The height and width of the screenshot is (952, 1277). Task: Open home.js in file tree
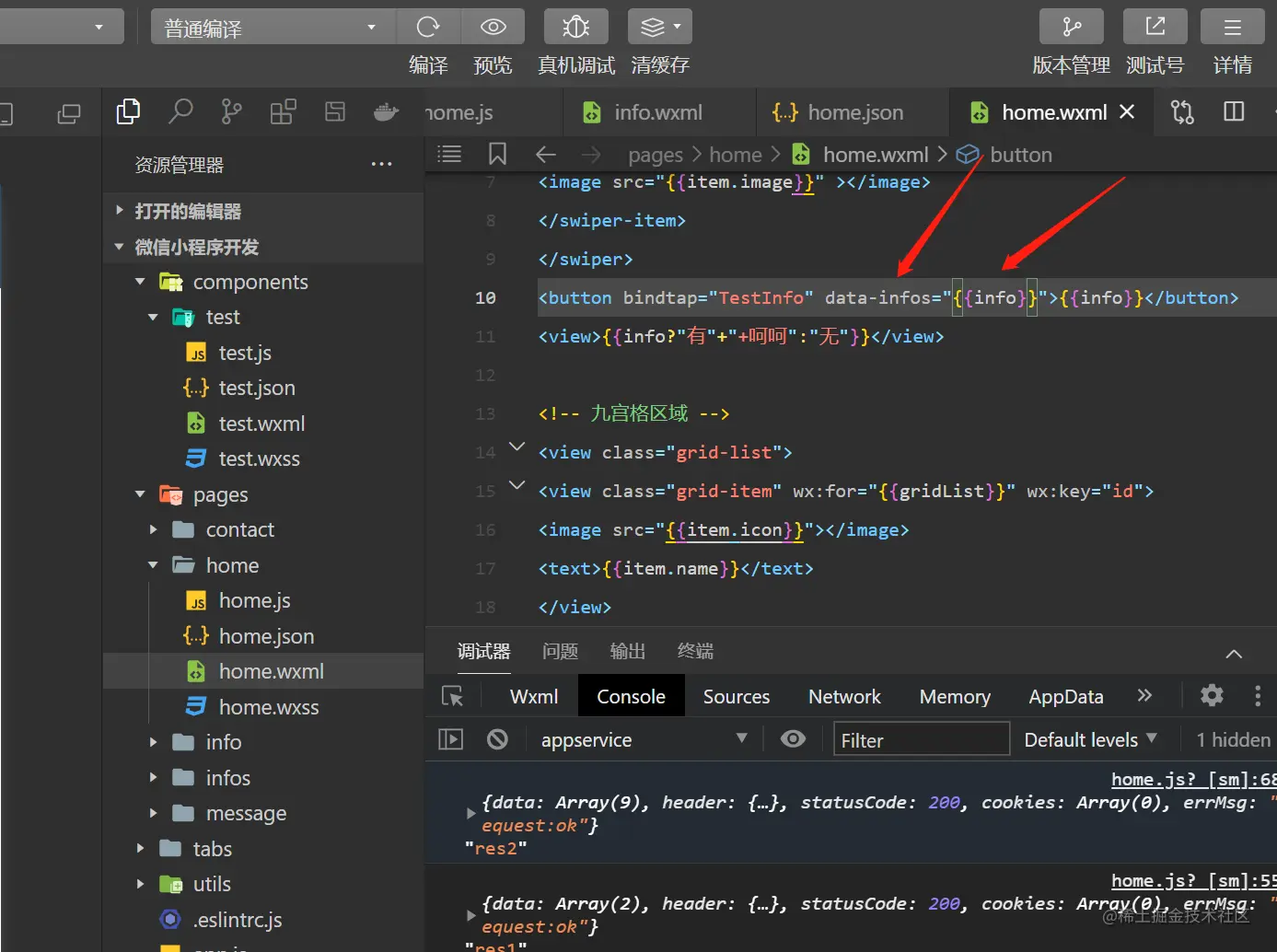(262, 600)
